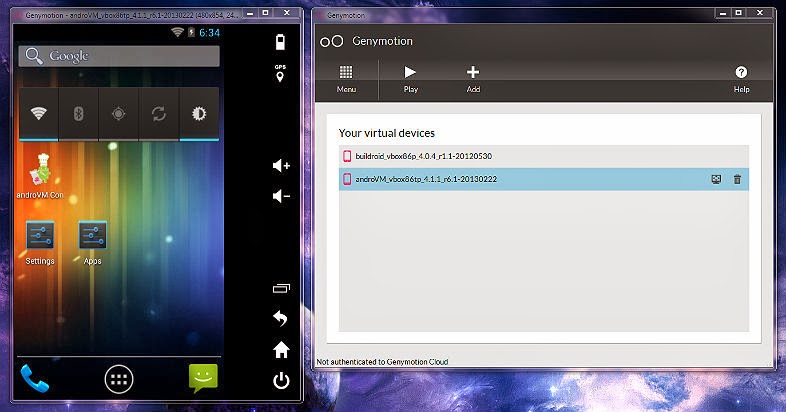Open the Messaging app
This screenshot has height=412, width=786.
(x=203, y=378)
